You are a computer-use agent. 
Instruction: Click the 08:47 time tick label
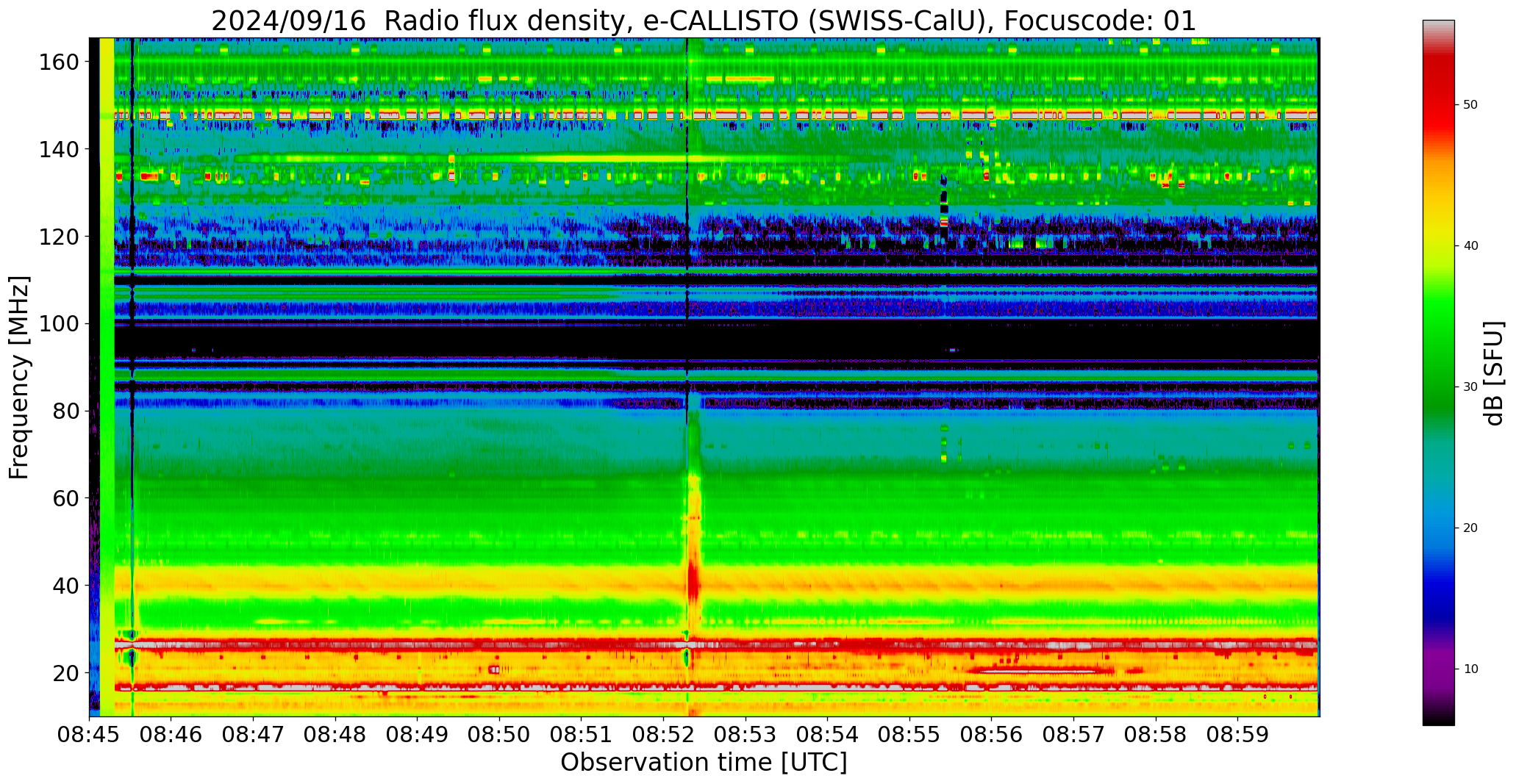coord(254,735)
